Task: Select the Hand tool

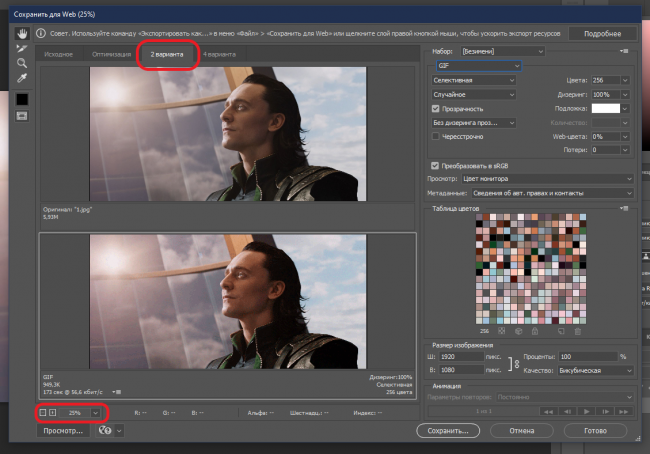Action: (x=22, y=34)
